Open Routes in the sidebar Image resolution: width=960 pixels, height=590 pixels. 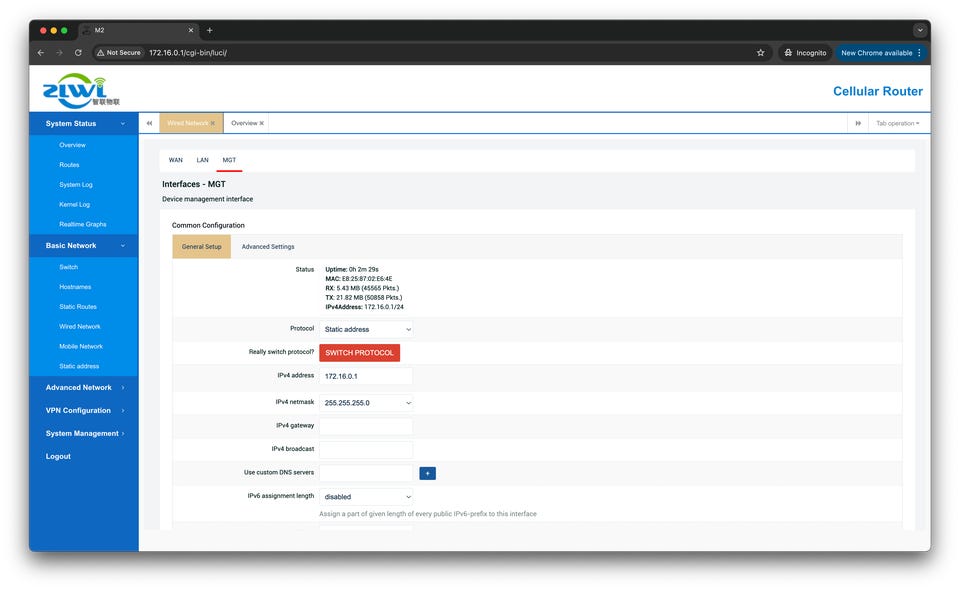[x=69, y=165]
